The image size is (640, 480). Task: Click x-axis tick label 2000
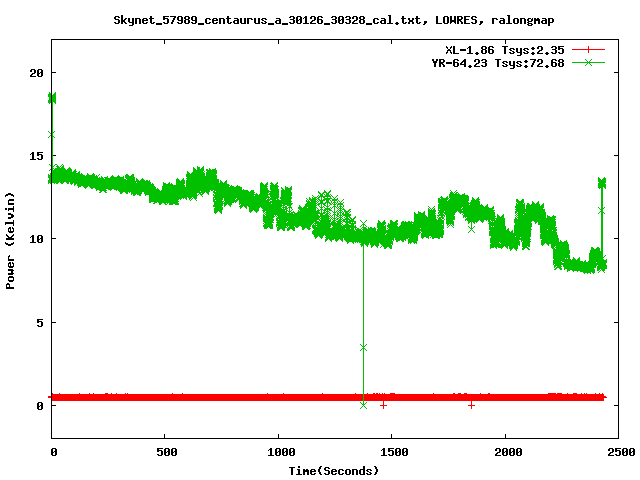(508, 452)
